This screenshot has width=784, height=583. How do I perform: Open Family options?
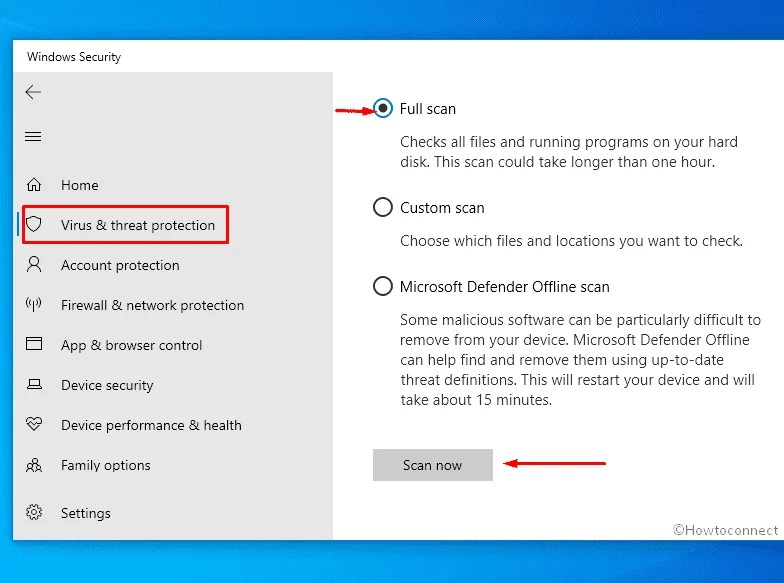[x=106, y=465]
